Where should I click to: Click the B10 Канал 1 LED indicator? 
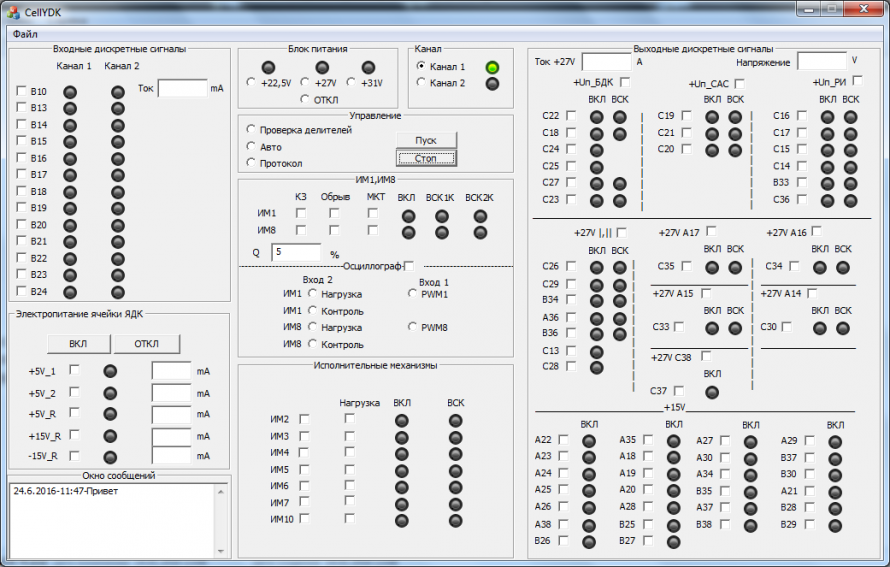coord(70,92)
